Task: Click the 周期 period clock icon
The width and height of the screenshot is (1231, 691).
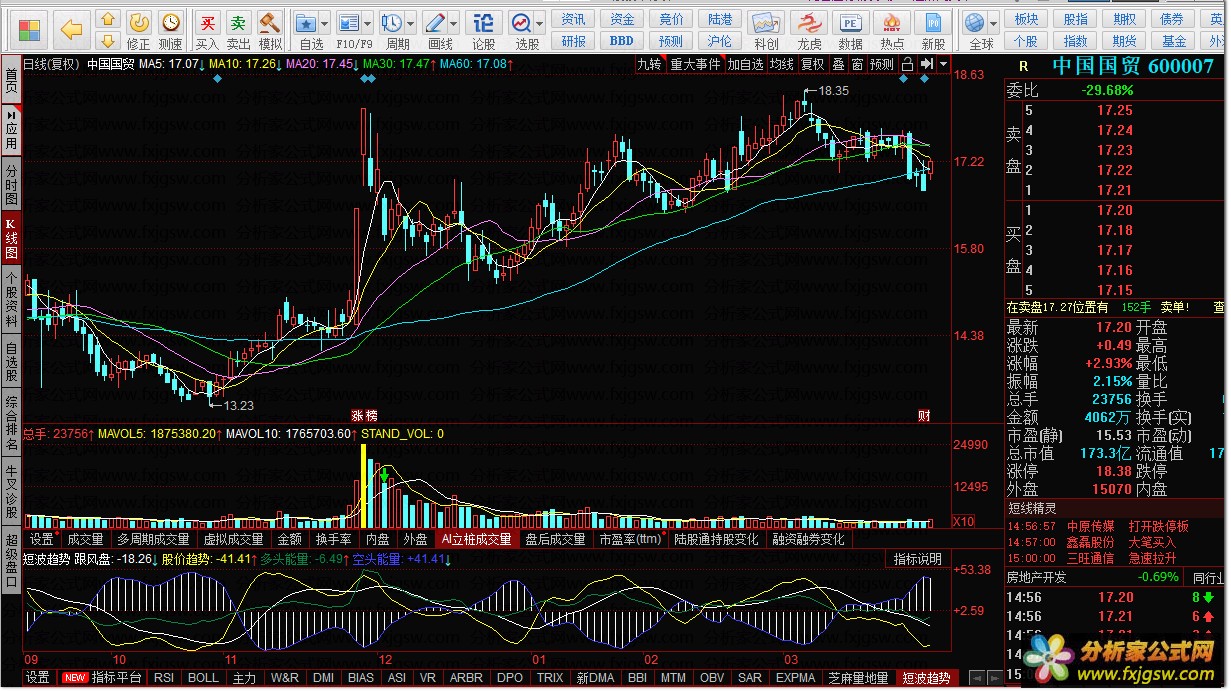Action: coord(392,22)
